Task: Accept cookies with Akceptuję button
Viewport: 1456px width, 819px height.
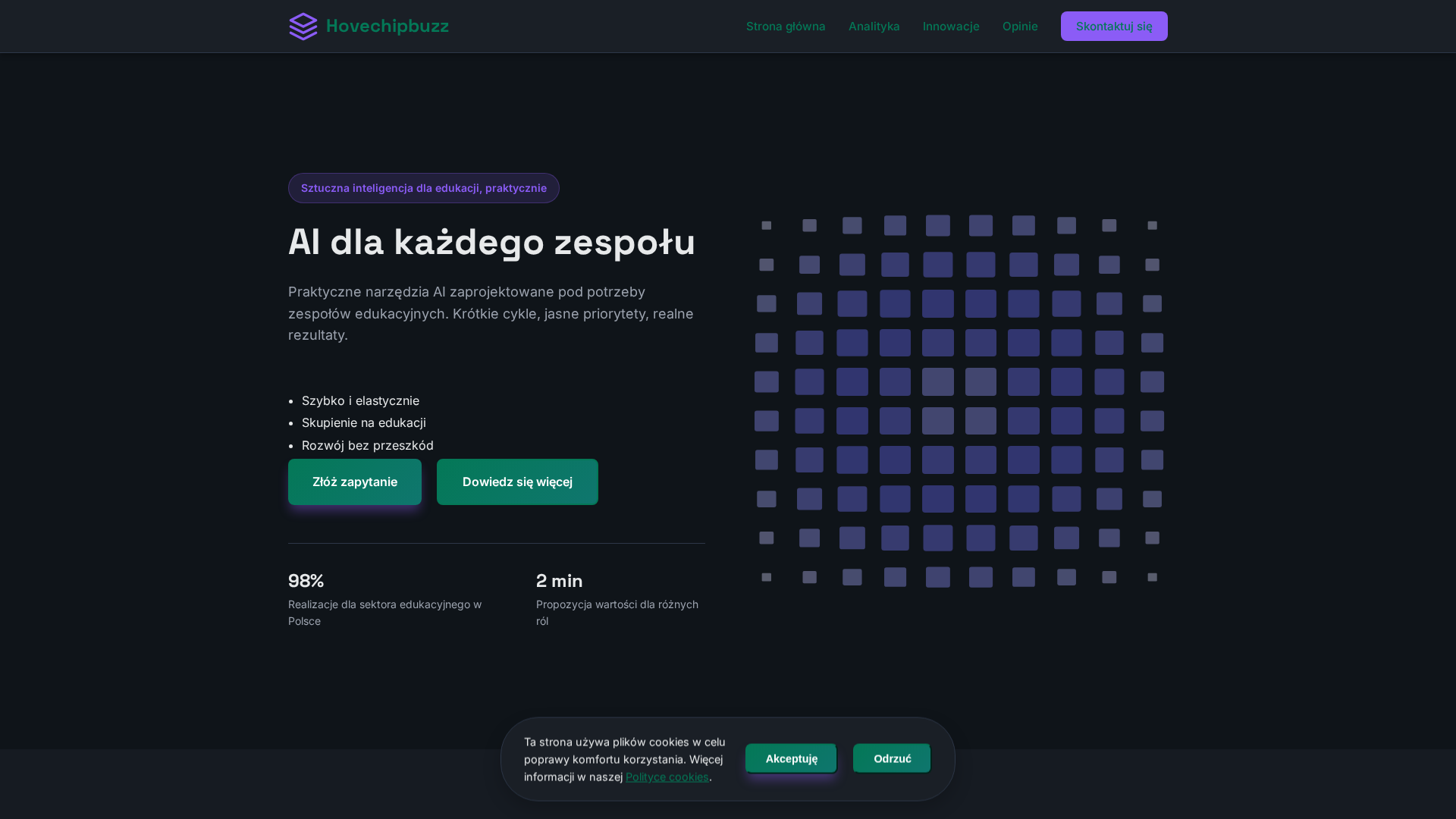Action: coord(791,758)
